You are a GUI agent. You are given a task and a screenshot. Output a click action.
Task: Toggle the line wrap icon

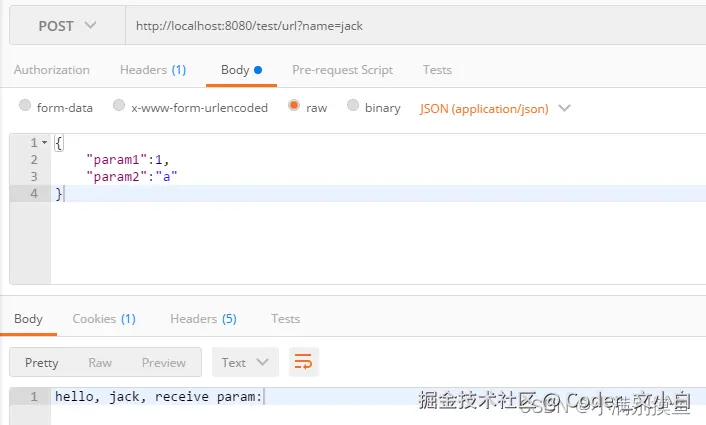tap(303, 362)
